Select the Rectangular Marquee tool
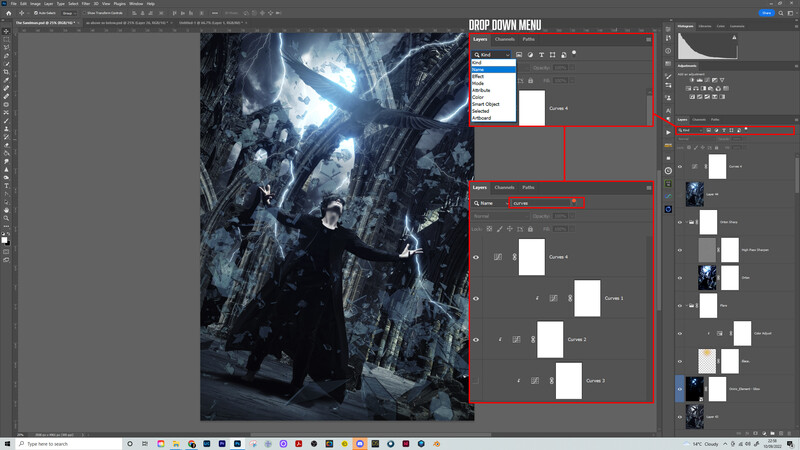The width and height of the screenshot is (800, 450). [x=6, y=39]
